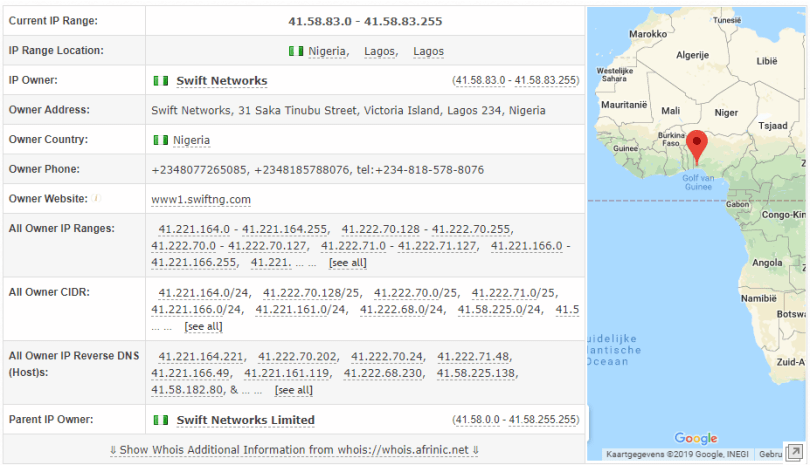Image resolution: width=810 pixels, height=465 pixels.
Task: Click the info icon beside Owner Website
Action: click(97, 199)
